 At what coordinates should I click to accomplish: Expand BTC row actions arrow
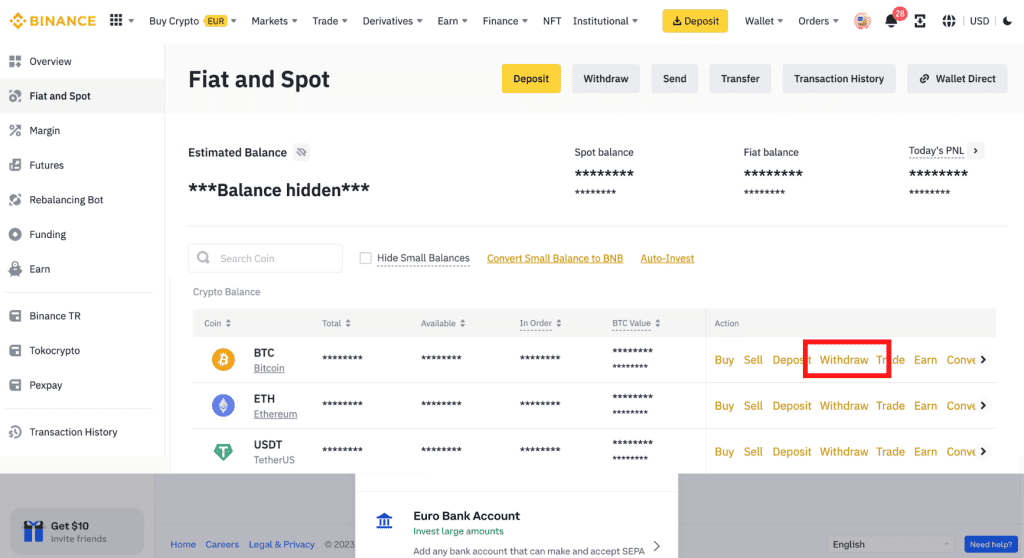tap(984, 359)
